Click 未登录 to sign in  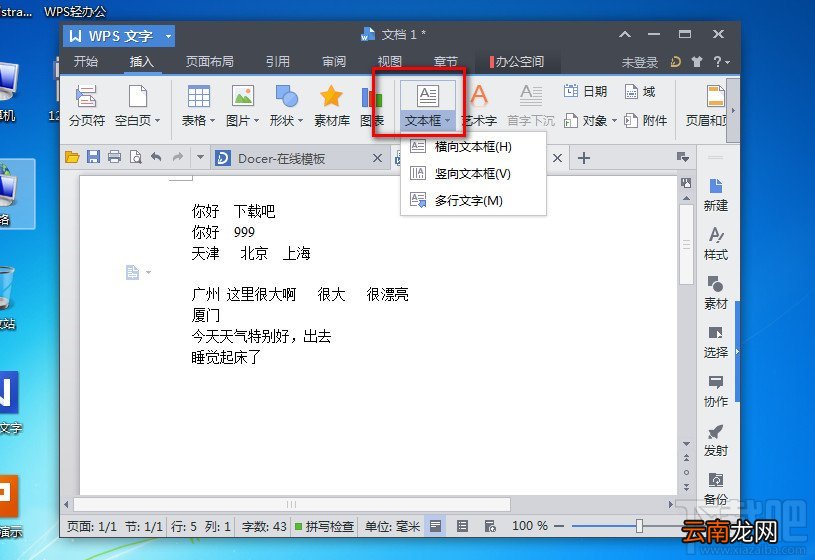click(639, 62)
